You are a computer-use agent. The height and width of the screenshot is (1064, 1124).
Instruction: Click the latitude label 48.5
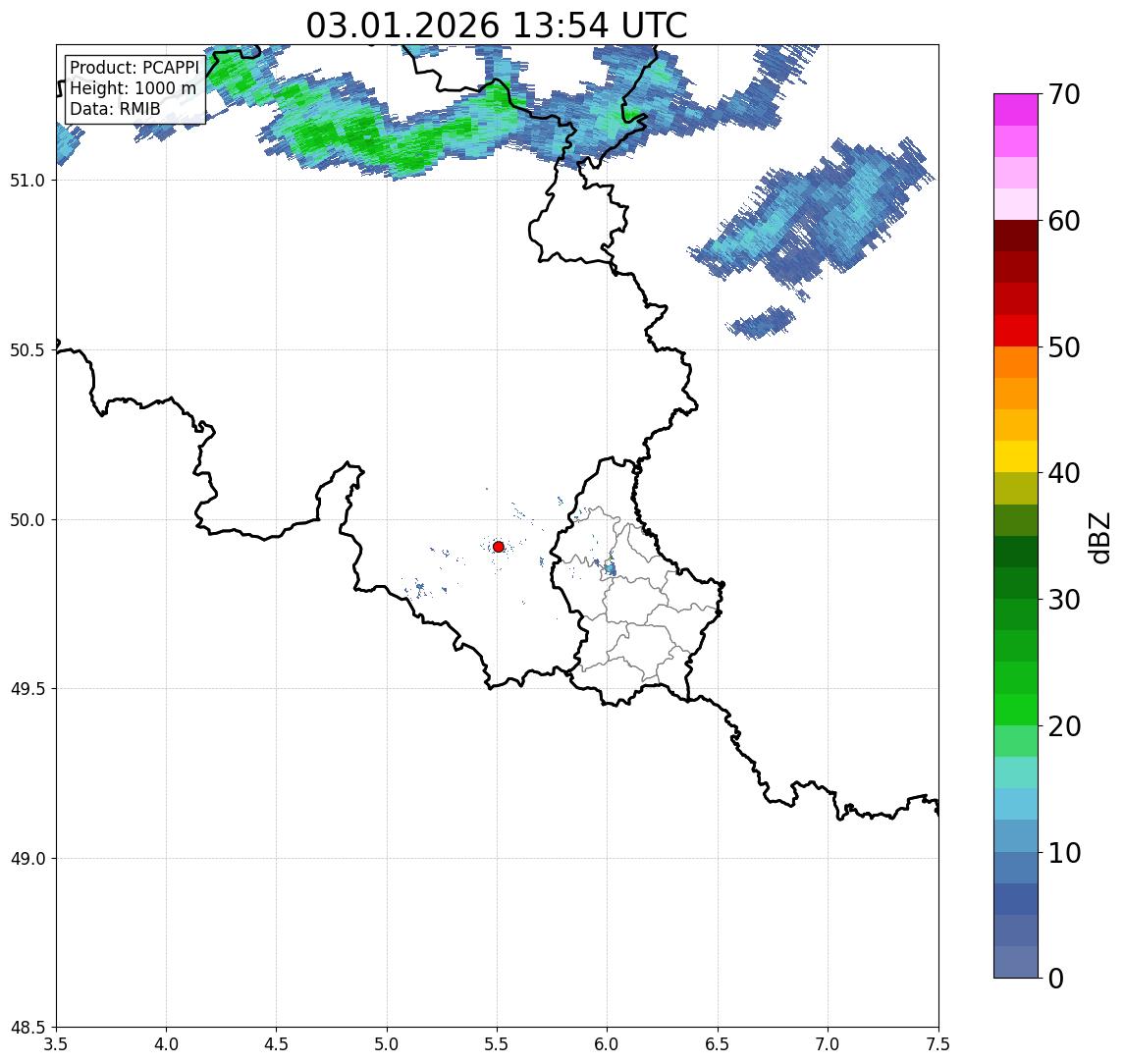tap(27, 1028)
